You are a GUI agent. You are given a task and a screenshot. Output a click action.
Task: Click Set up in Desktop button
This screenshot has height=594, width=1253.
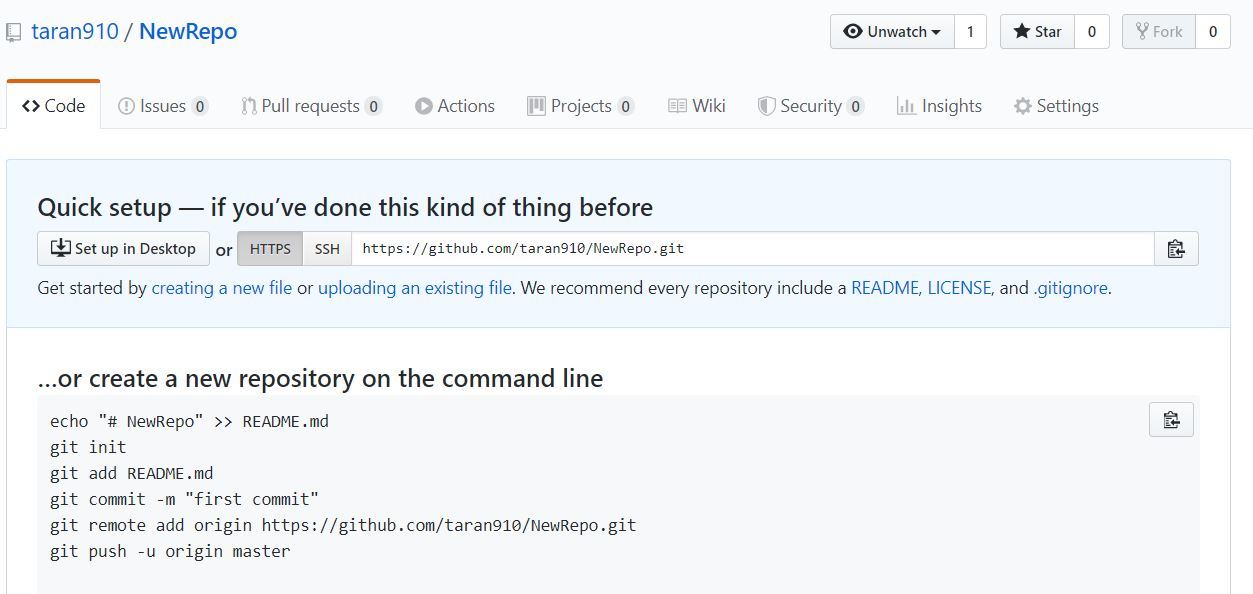[x=123, y=249]
